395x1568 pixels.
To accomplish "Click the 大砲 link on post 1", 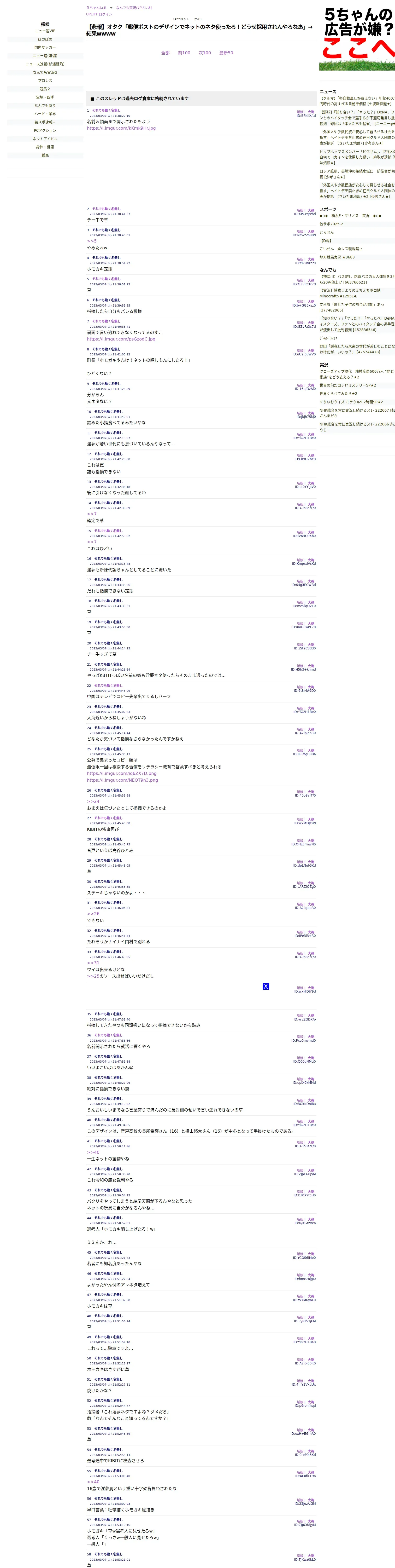I will click(x=311, y=112).
